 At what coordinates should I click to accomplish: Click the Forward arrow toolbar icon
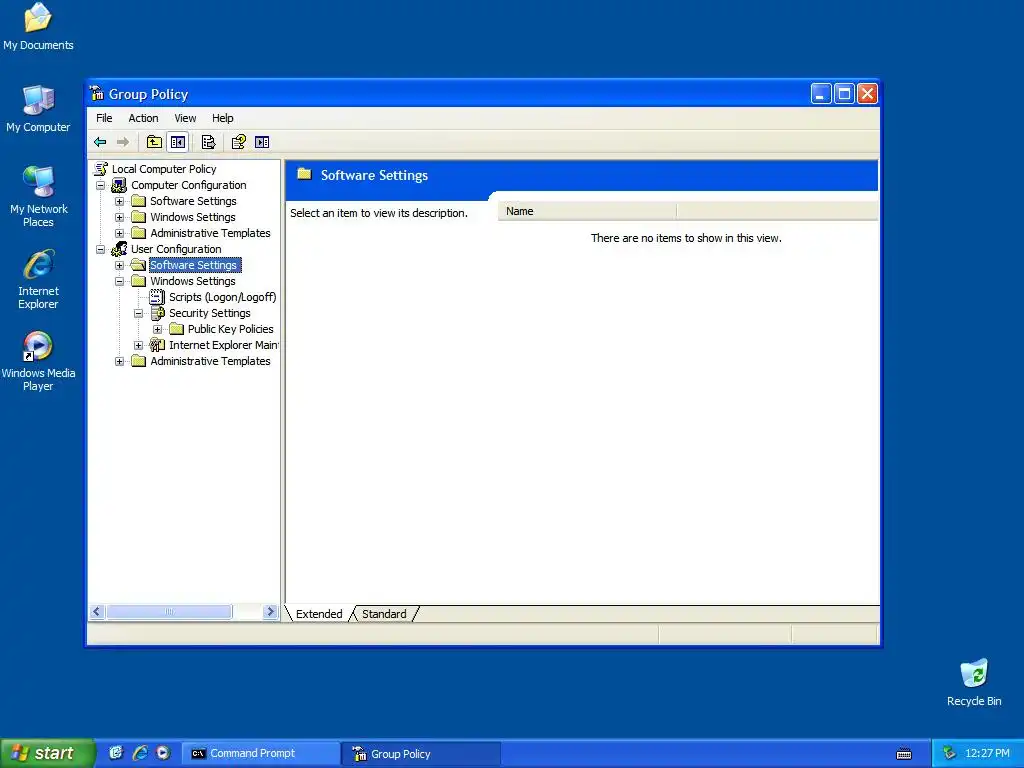(122, 142)
